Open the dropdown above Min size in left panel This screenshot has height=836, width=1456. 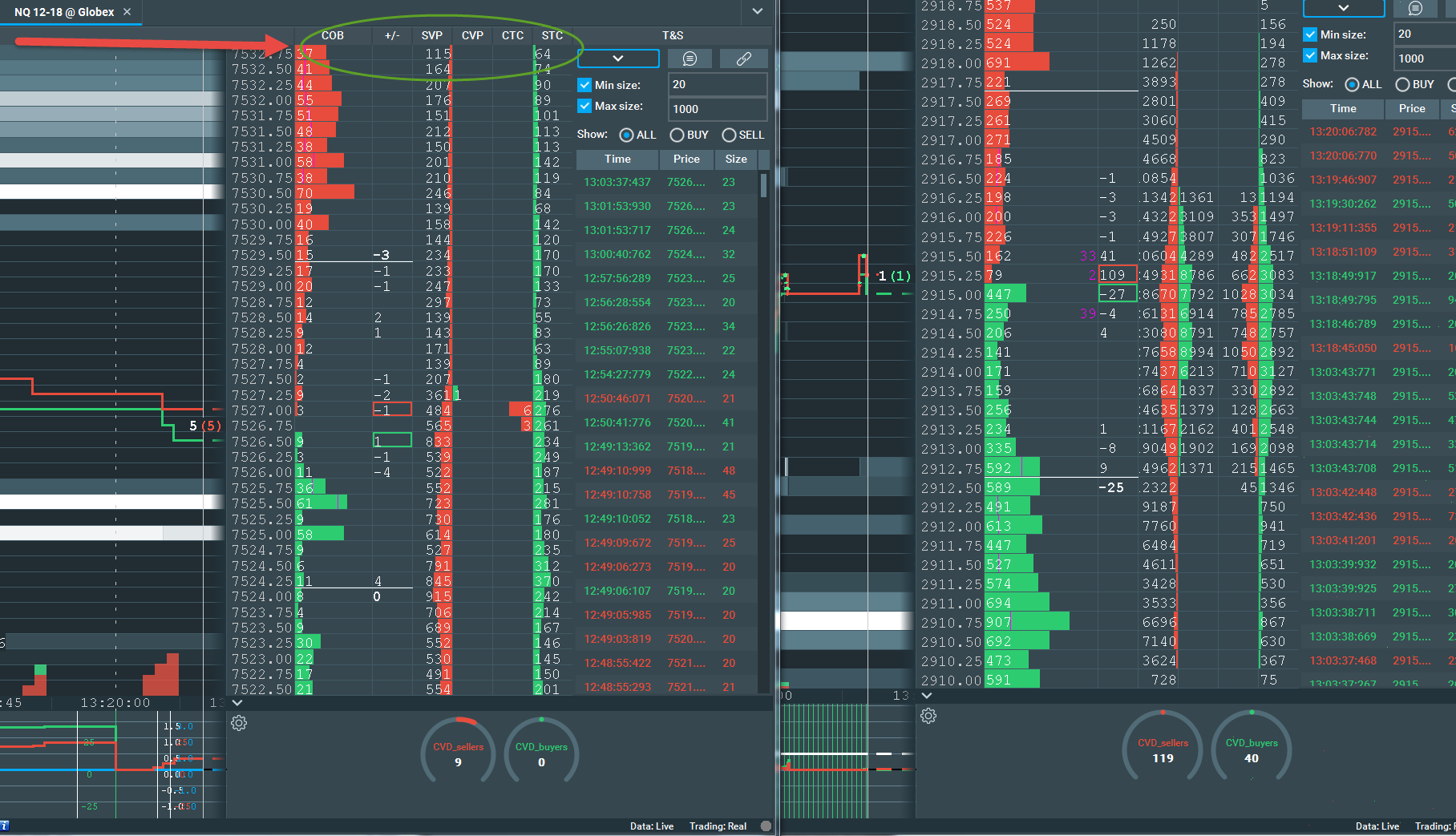point(618,59)
